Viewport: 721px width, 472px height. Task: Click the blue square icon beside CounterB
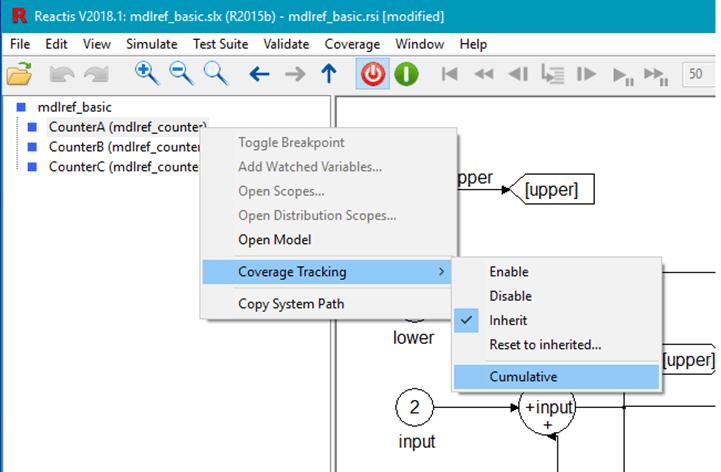click(x=32, y=147)
